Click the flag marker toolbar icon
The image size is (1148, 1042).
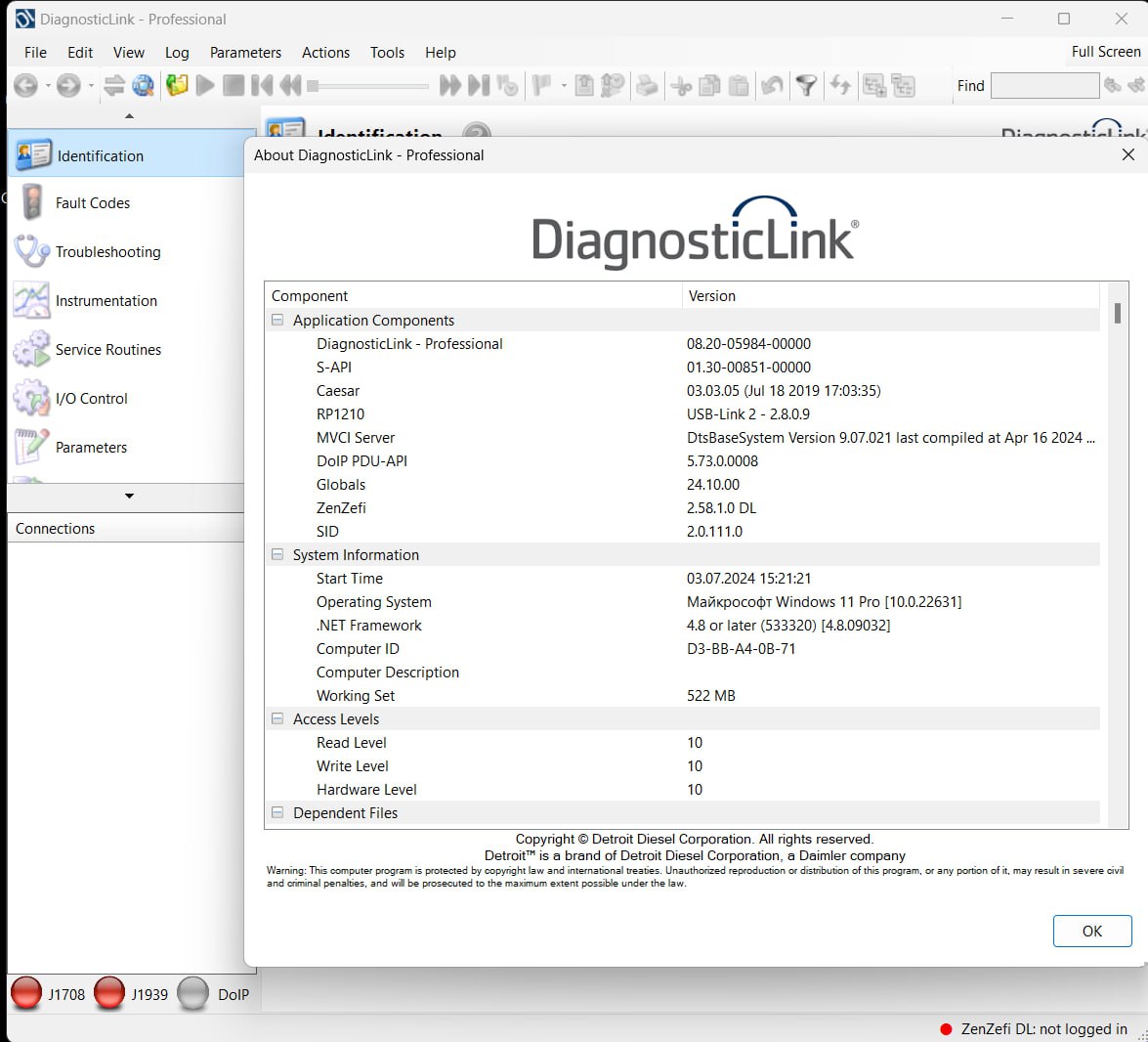point(542,86)
